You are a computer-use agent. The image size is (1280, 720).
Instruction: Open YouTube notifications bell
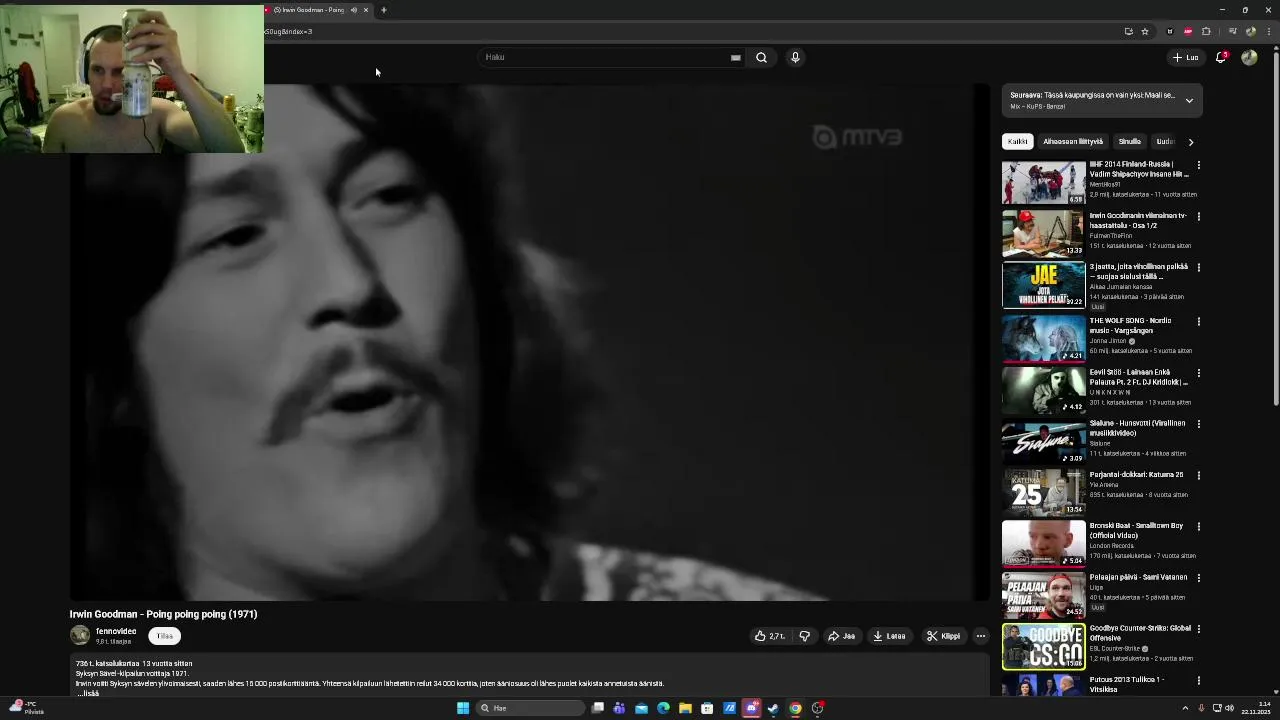pos(1221,57)
